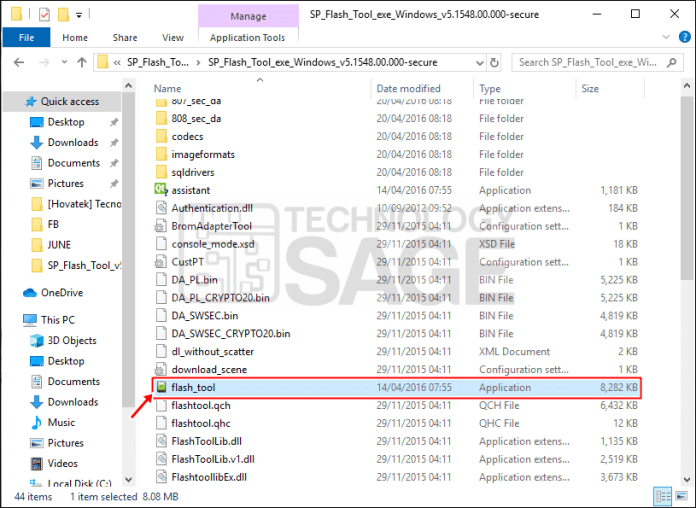Click the search magnifier icon
Screen dimensions: 696x508
point(672,63)
